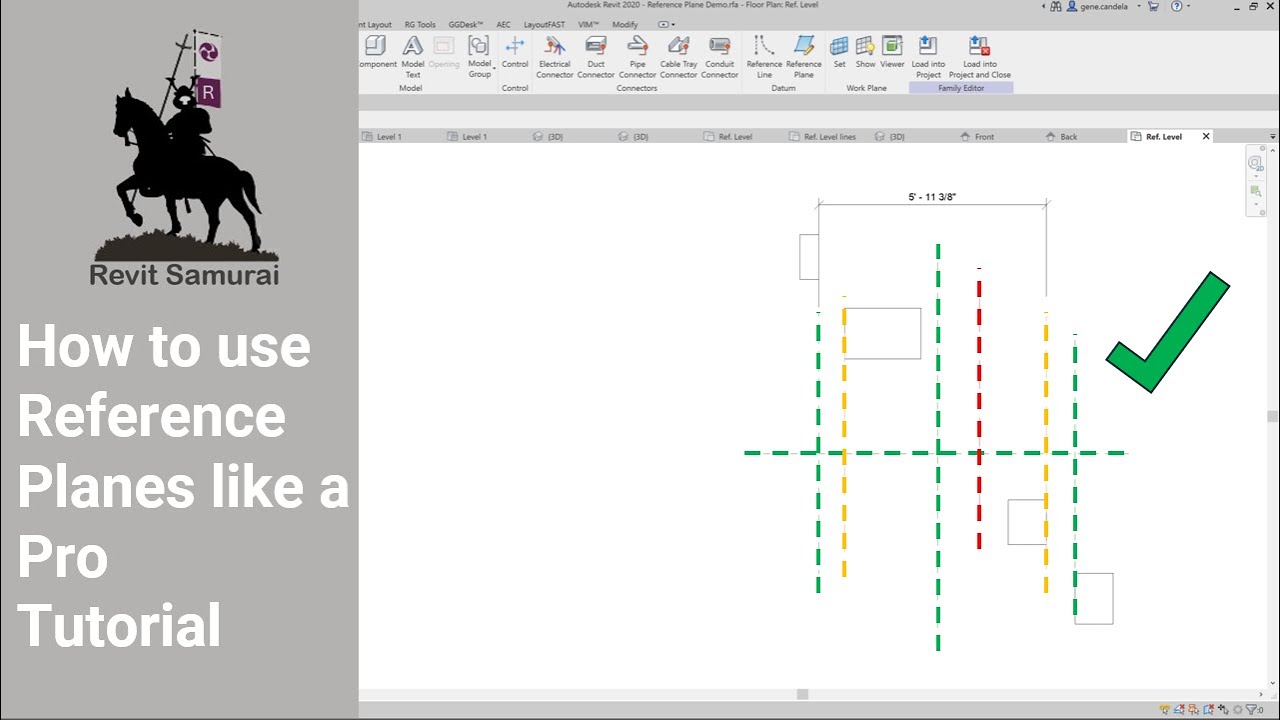
Task: Expand the navigation bar options arrow
Action: (1256, 204)
